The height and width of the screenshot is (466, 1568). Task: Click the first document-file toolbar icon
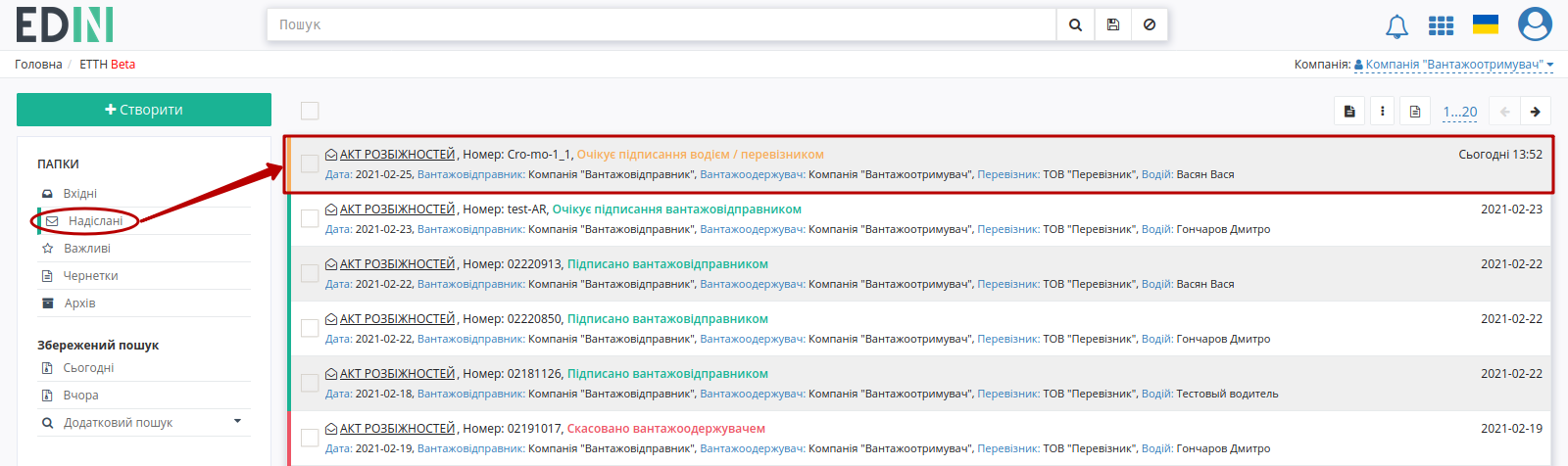pyautogui.click(x=1349, y=112)
